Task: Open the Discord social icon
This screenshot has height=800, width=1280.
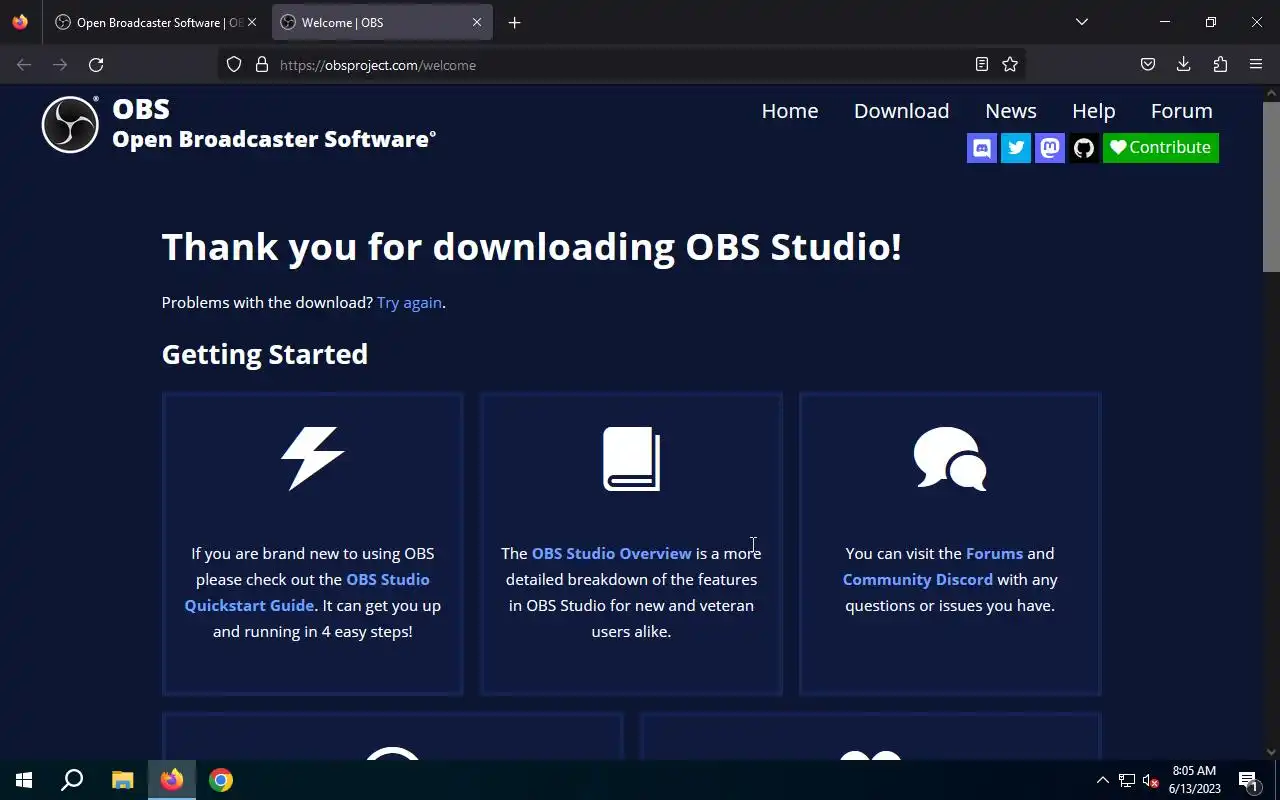Action: click(x=982, y=148)
